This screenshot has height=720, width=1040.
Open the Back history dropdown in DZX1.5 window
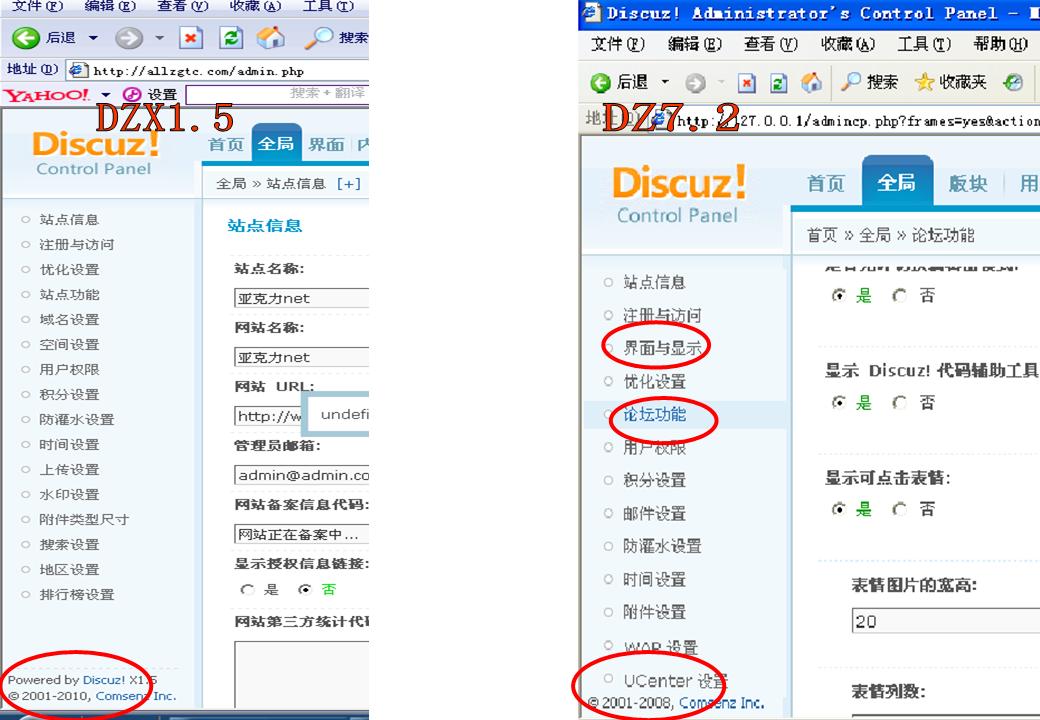(94, 38)
